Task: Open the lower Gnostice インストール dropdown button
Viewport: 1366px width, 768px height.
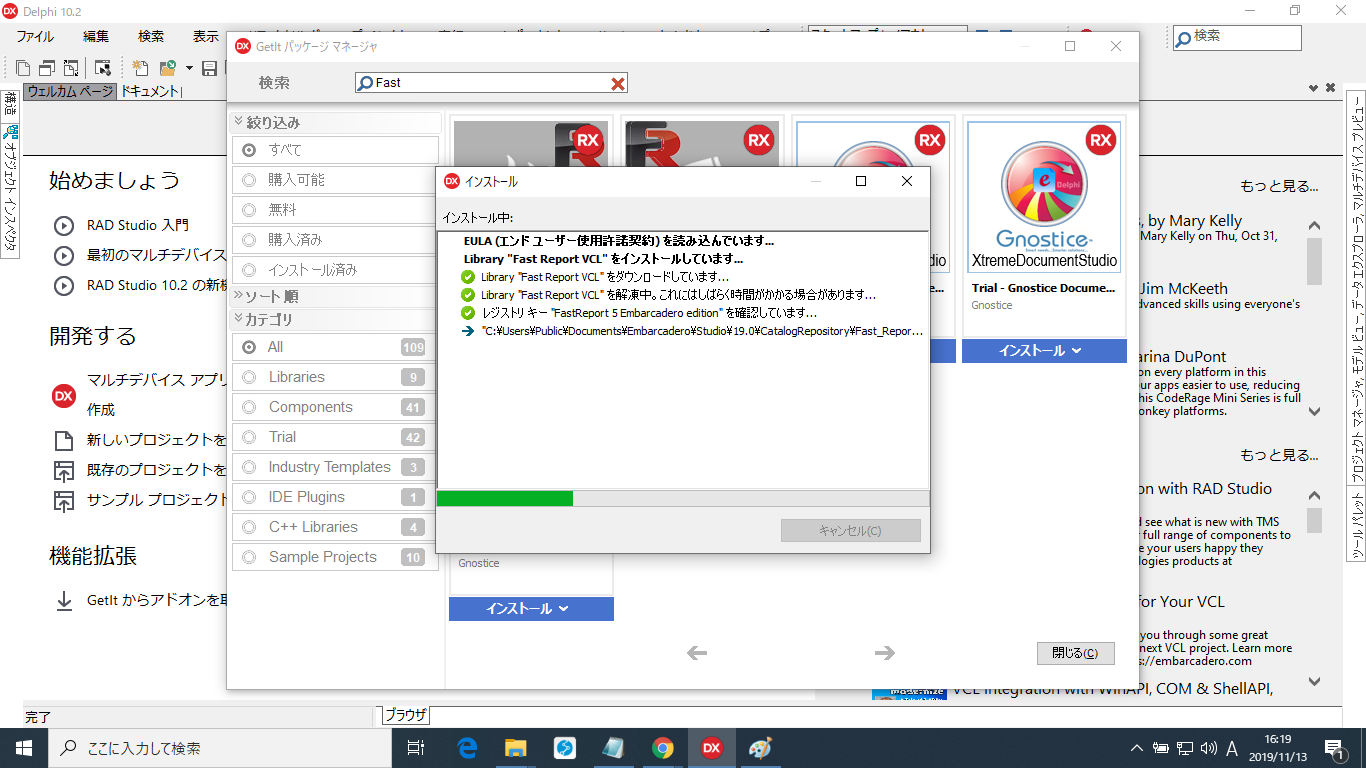Action: tap(531, 608)
